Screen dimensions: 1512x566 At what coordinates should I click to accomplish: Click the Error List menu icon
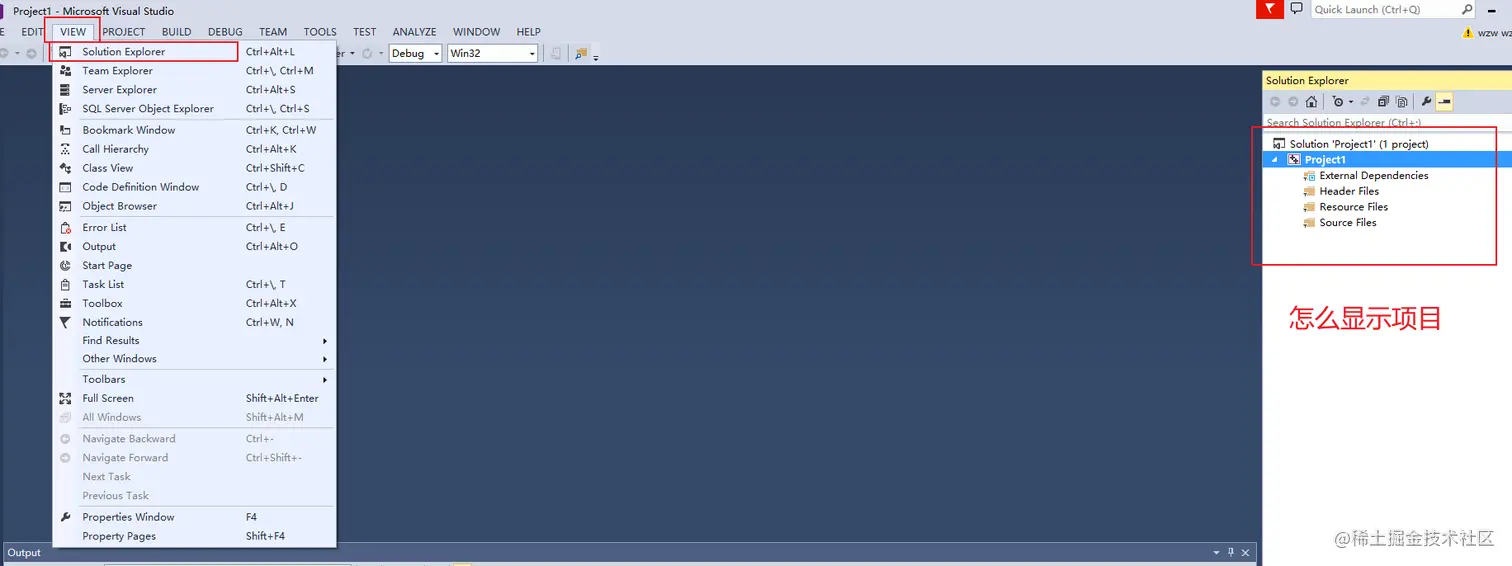click(65, 228)
